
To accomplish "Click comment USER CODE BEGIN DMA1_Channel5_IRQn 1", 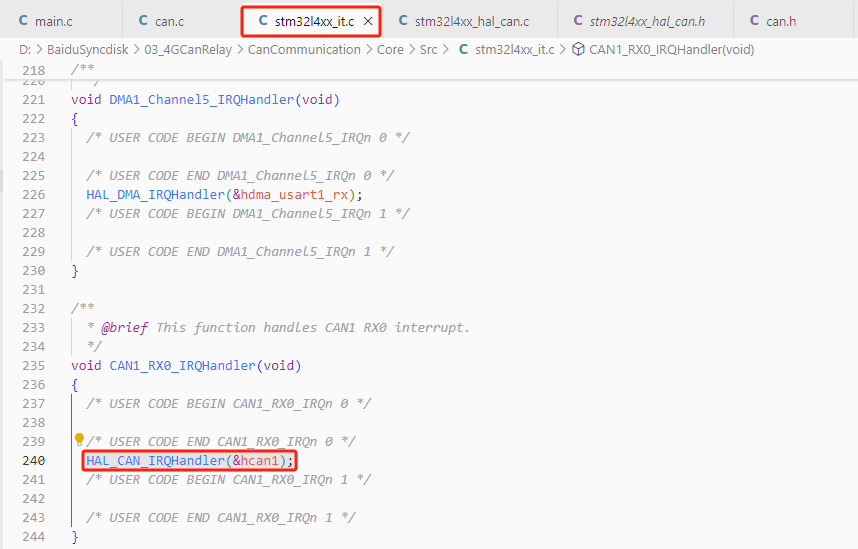I will pos(248,214).
